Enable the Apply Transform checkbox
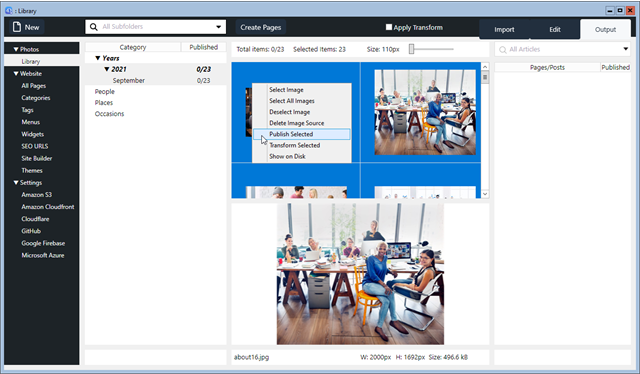 tap(389, 27)
